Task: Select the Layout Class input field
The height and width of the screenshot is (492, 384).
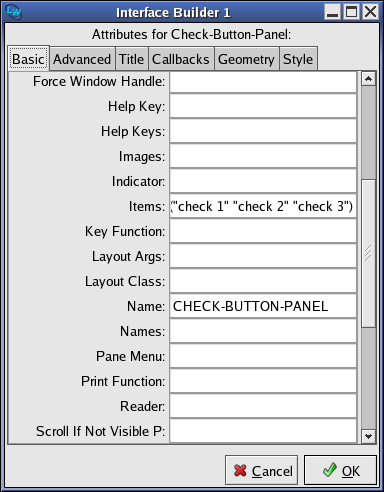Action: [263, 281]
